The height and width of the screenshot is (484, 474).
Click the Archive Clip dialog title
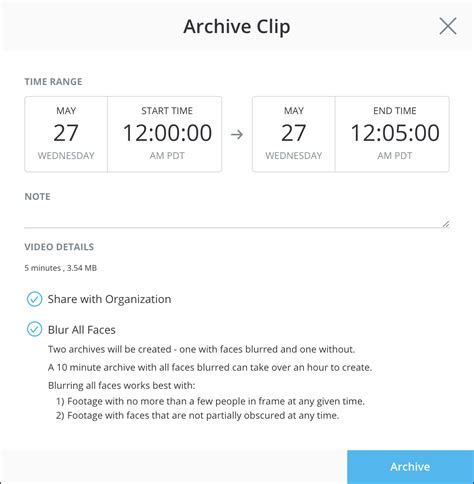click(237, 26)
